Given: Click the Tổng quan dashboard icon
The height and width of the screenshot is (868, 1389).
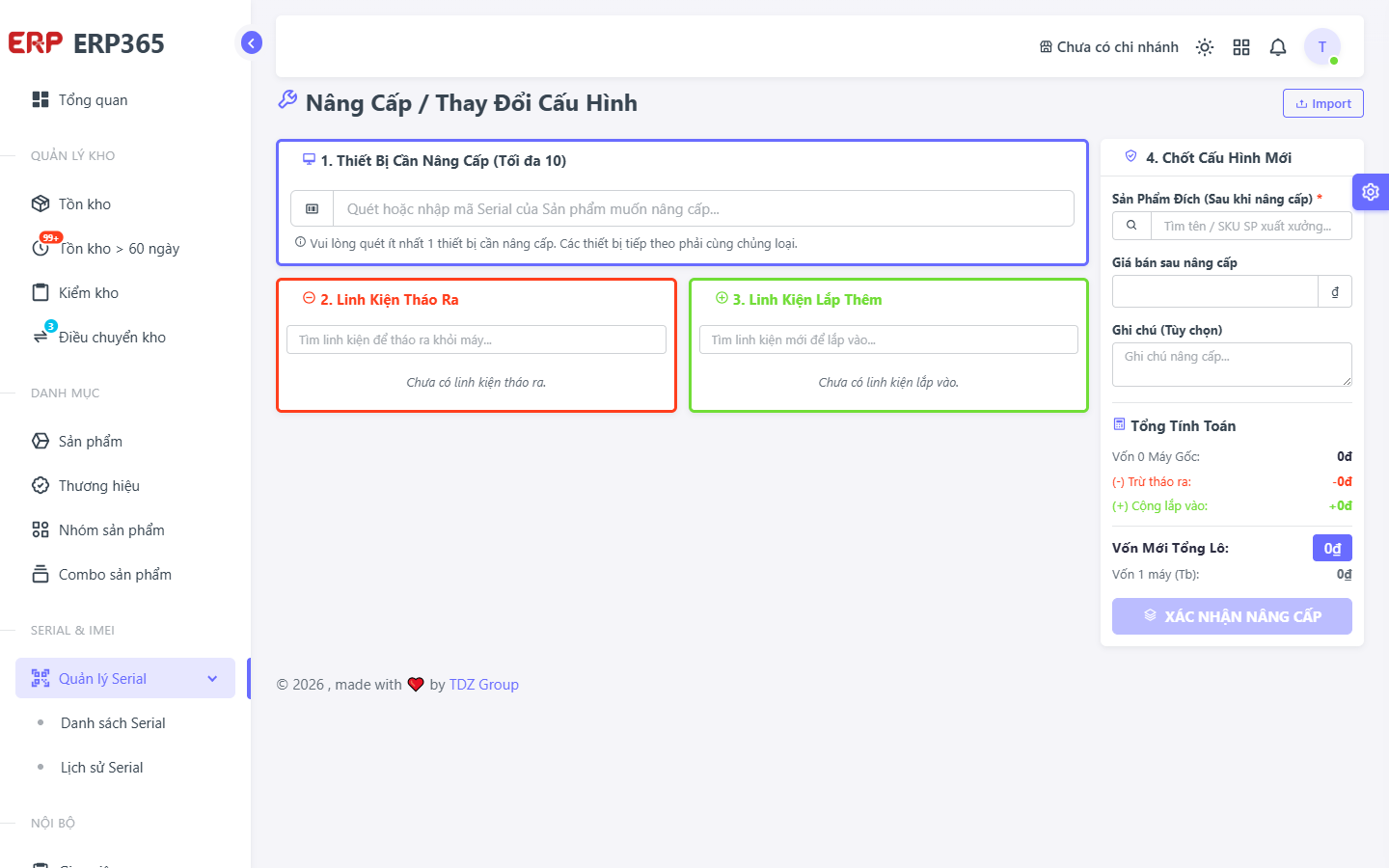Looking at the screenshot, I should [41, 99].
